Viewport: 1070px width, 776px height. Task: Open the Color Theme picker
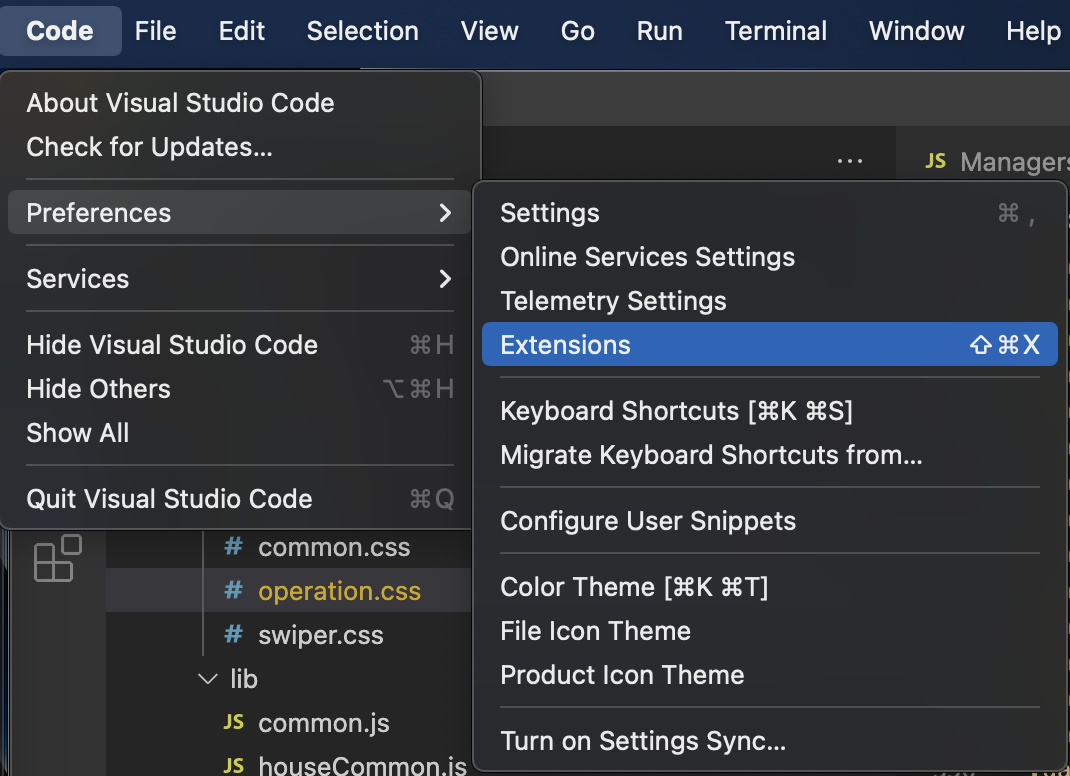click(x=634, y=587)
